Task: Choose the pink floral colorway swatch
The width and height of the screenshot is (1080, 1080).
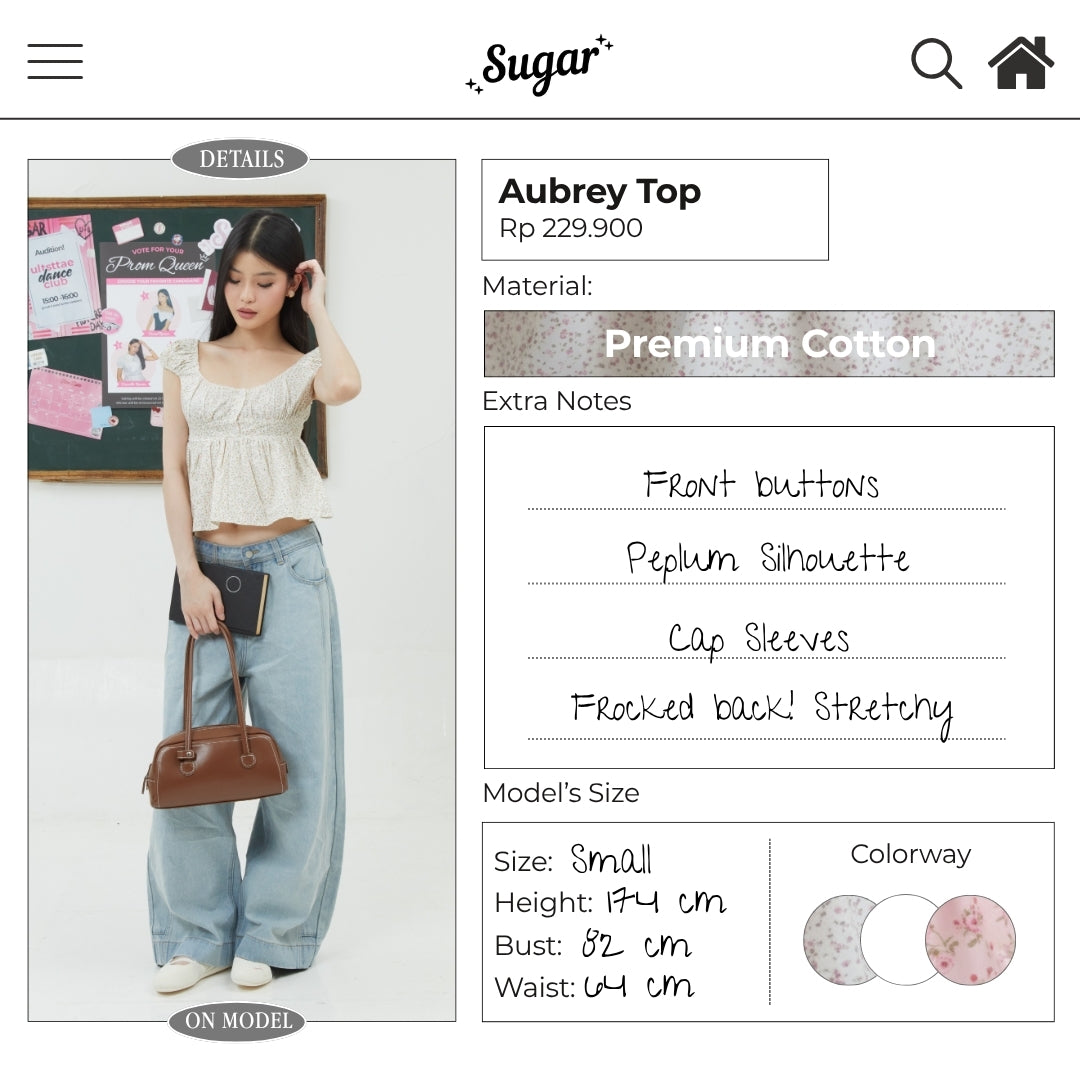Action: point(971,939)
